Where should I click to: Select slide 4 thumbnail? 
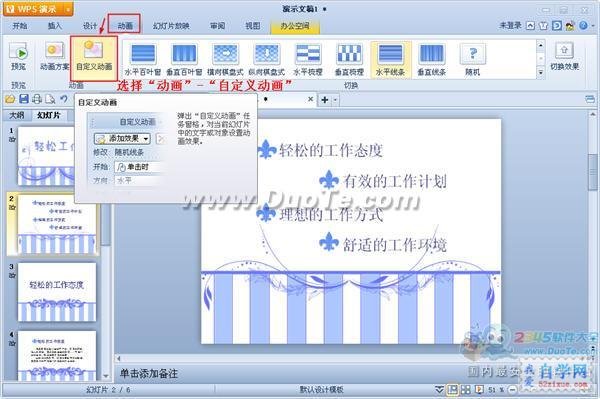point(57,356)
